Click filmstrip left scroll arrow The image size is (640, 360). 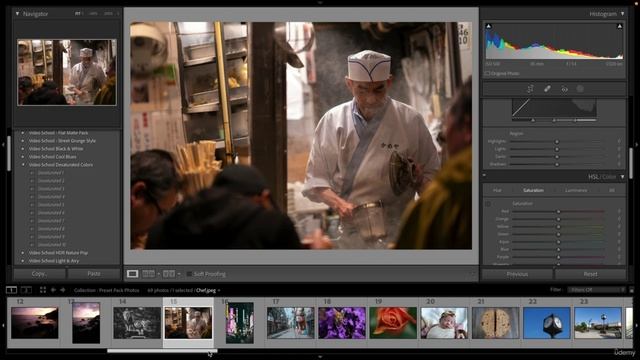3,325
